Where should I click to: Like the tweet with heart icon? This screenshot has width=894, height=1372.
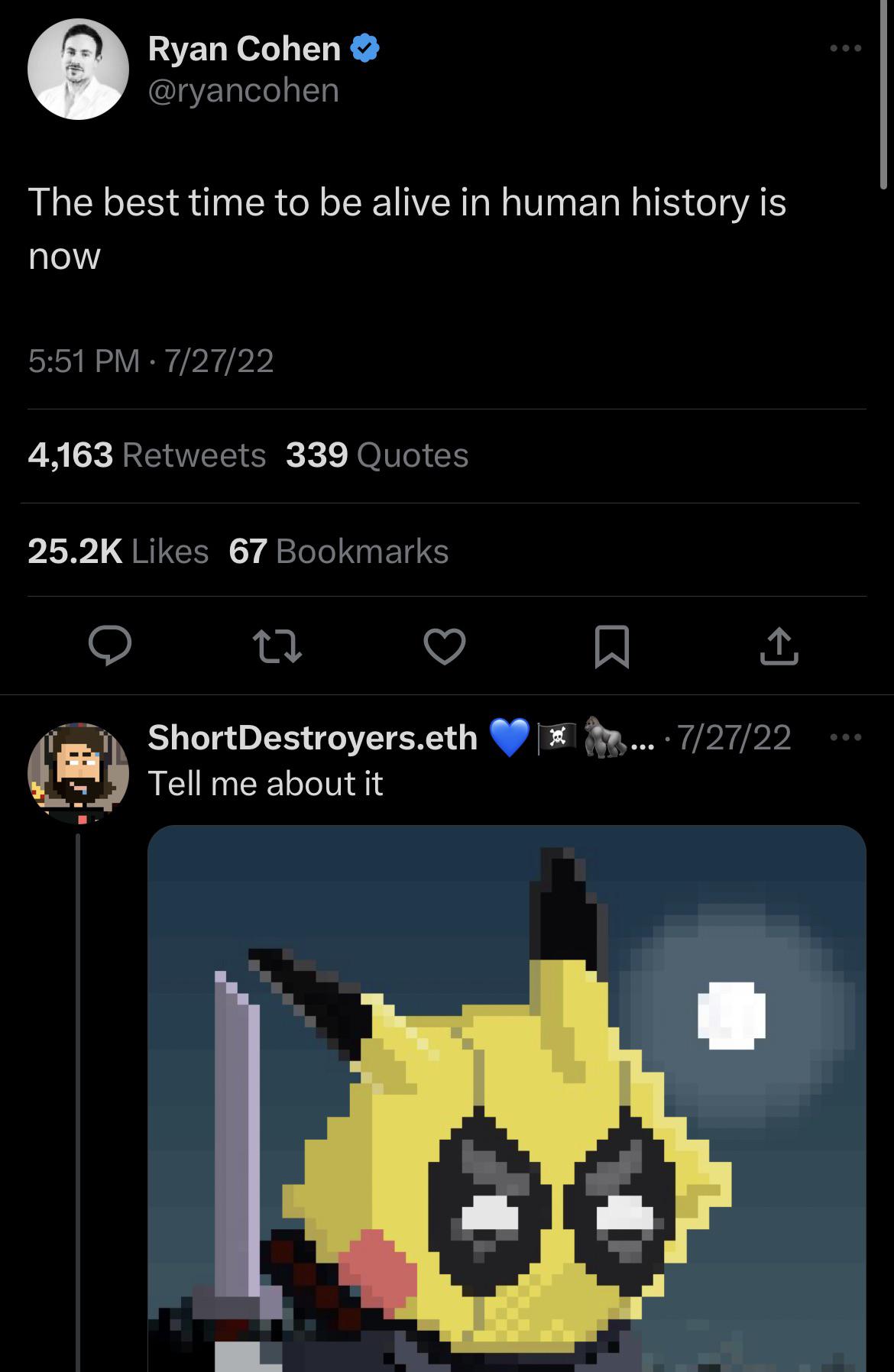click(445, 646)
